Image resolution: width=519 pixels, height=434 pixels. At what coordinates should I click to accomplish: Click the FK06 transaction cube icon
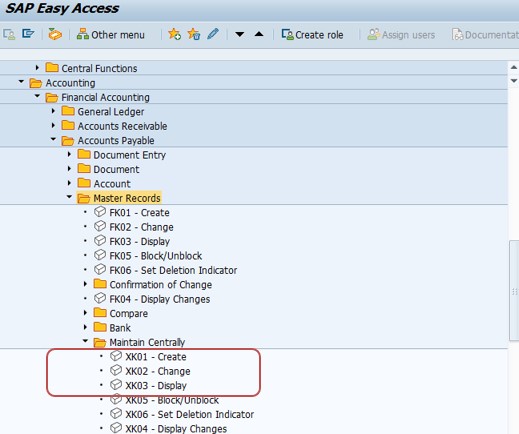(100, 269)
